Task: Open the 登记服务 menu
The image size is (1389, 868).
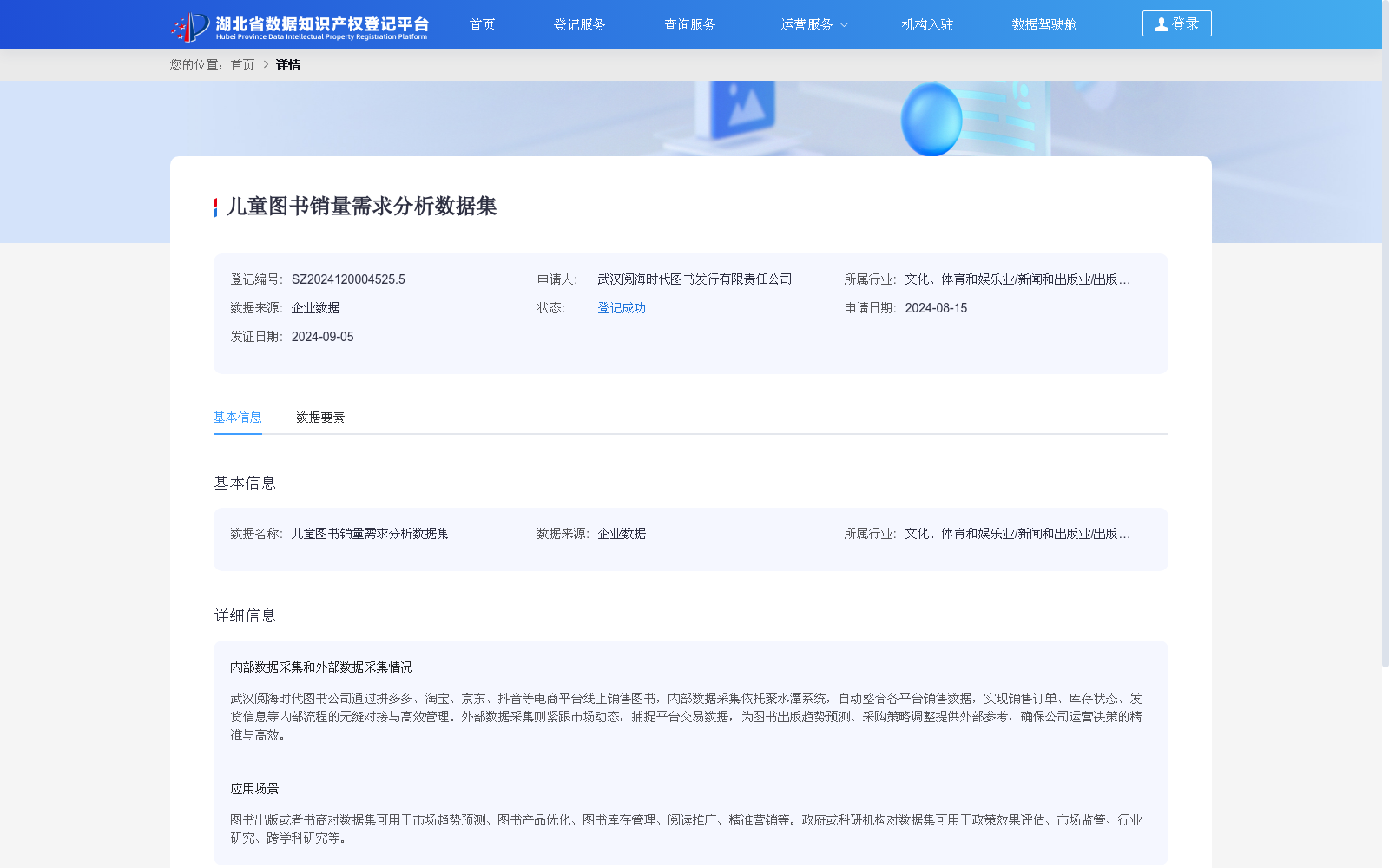Action: pos(579,24)
